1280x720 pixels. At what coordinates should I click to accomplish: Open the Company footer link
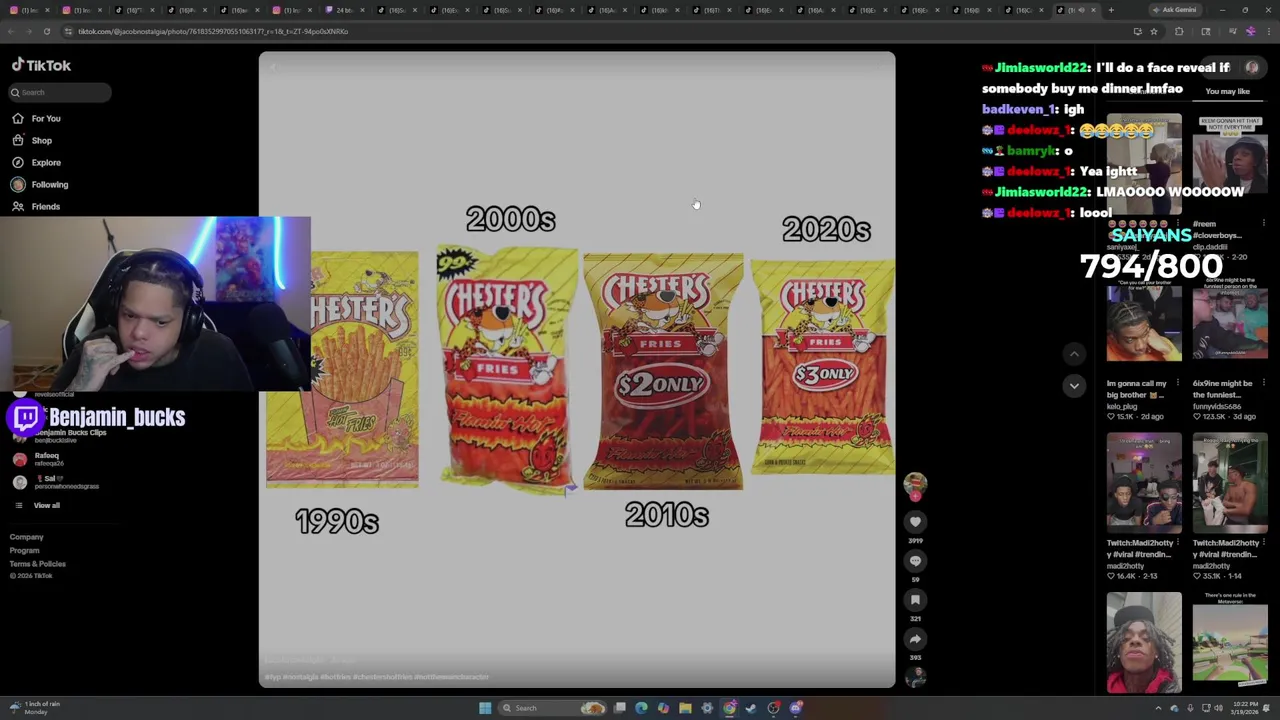(x=27, y=537)
